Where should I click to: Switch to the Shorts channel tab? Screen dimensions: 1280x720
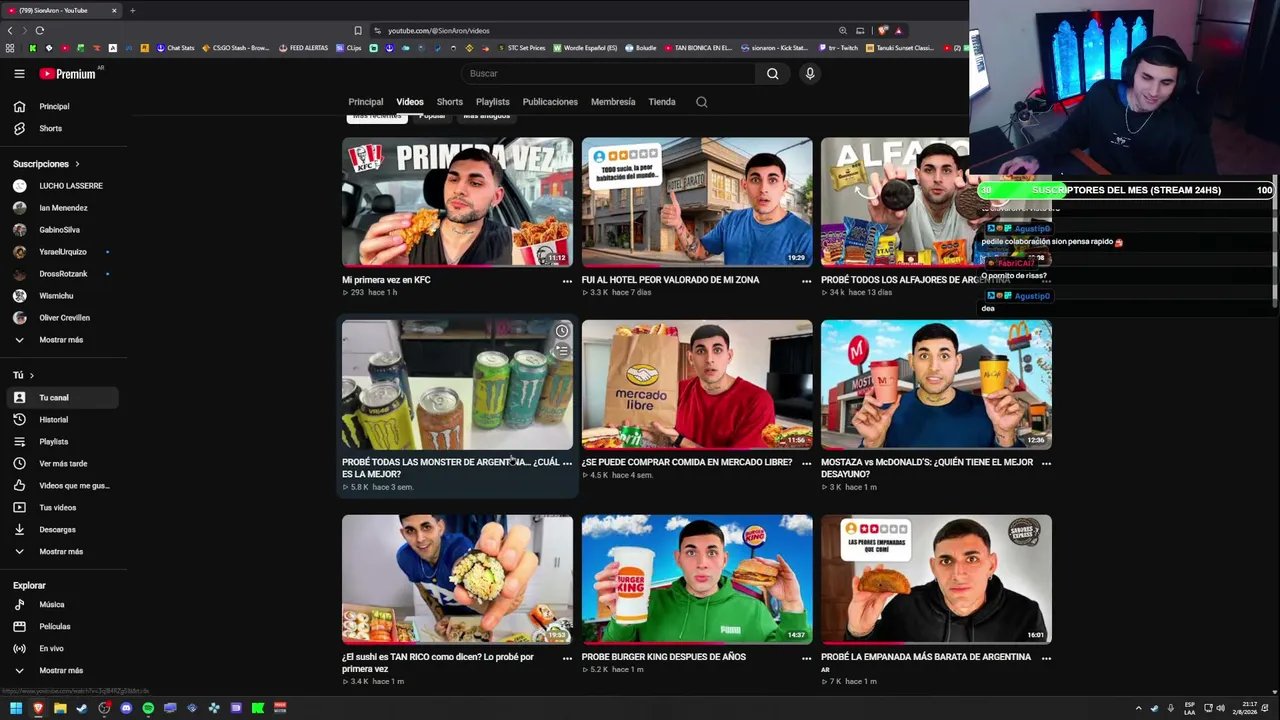click(x=449, y=102)
